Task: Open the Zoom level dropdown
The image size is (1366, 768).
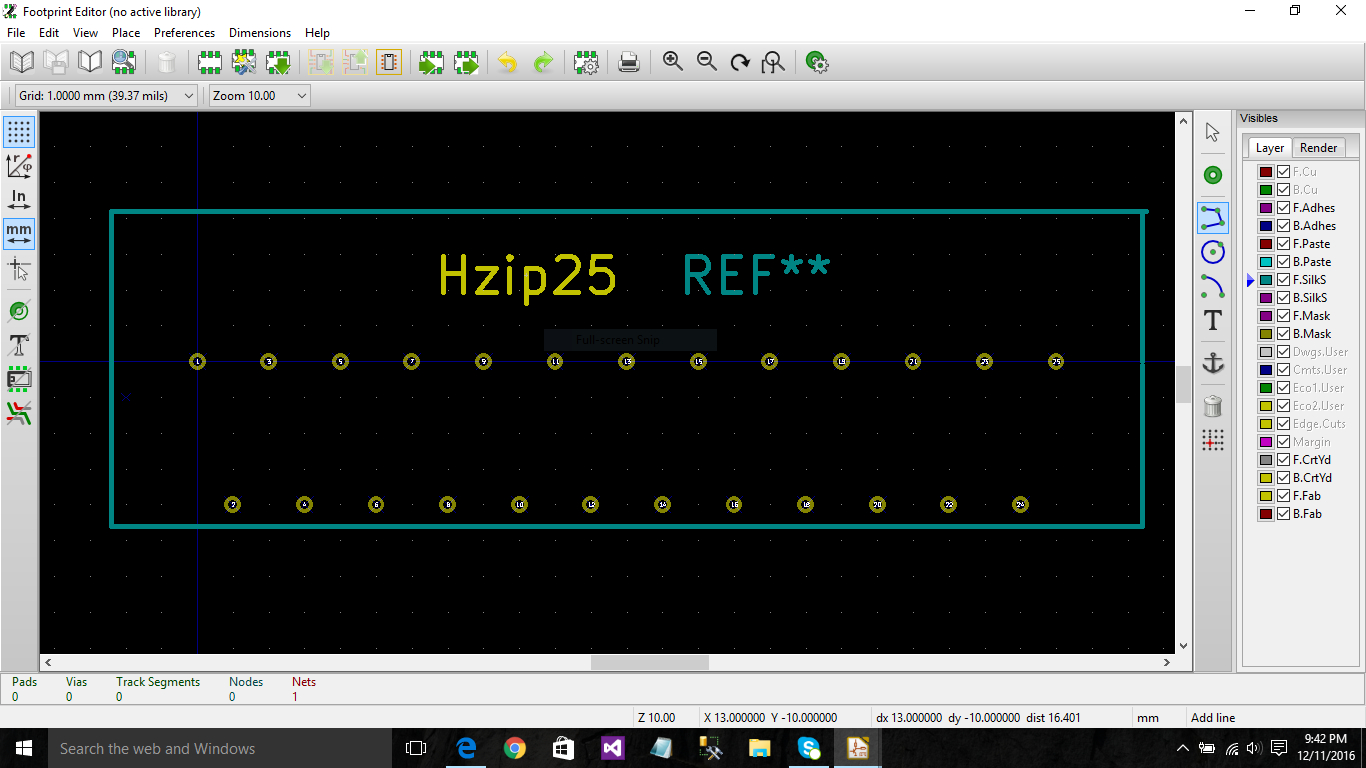Action: coord(259,96)
